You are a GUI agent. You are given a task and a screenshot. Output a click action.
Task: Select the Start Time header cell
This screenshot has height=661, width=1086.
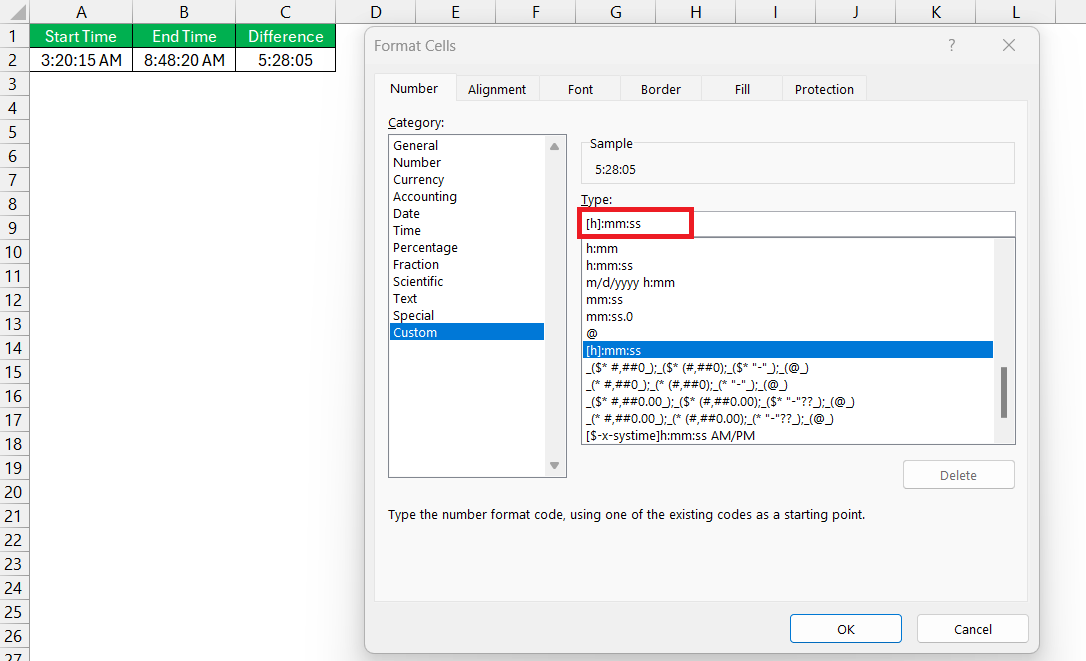[81, 36]
